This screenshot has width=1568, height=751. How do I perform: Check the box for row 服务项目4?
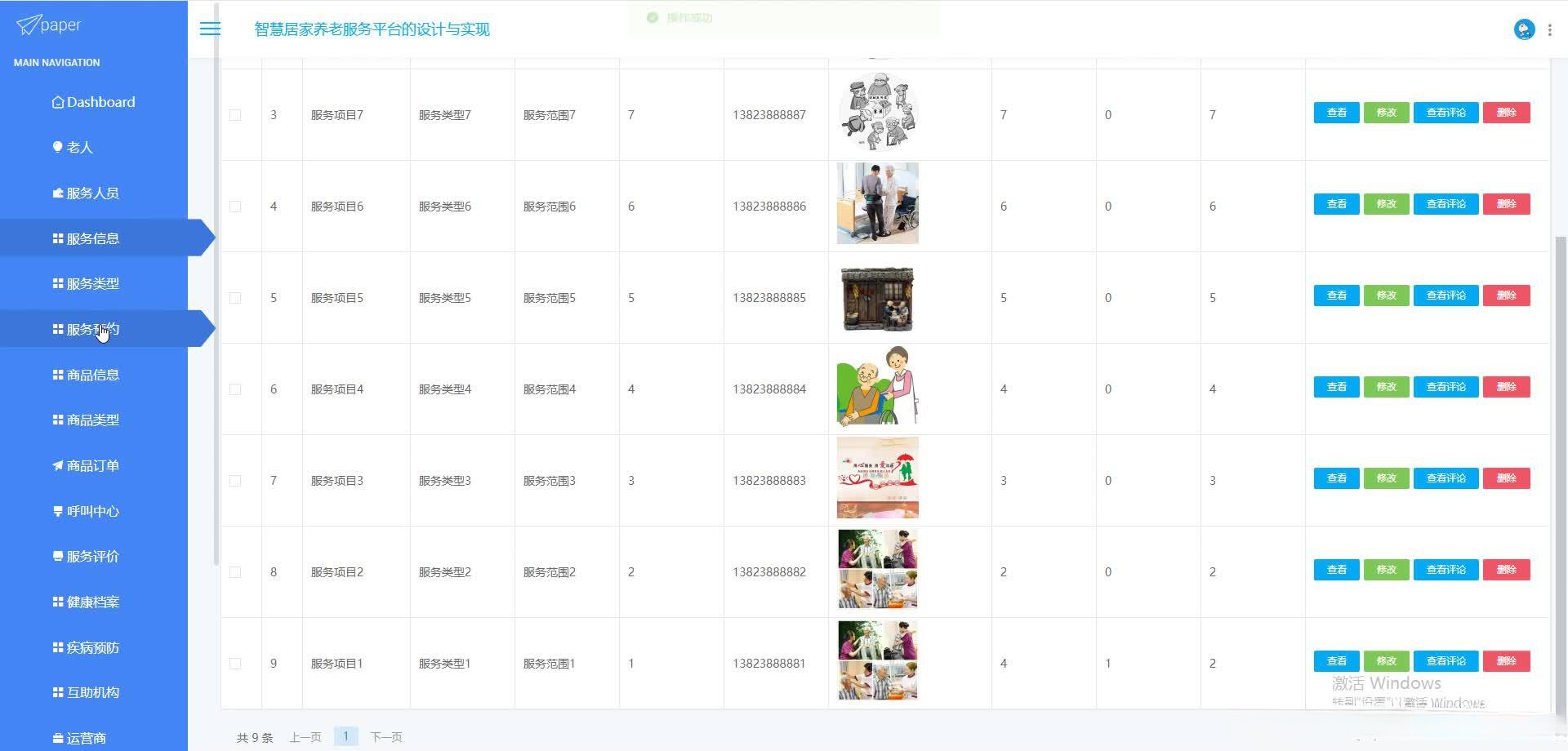pos(235,389)
